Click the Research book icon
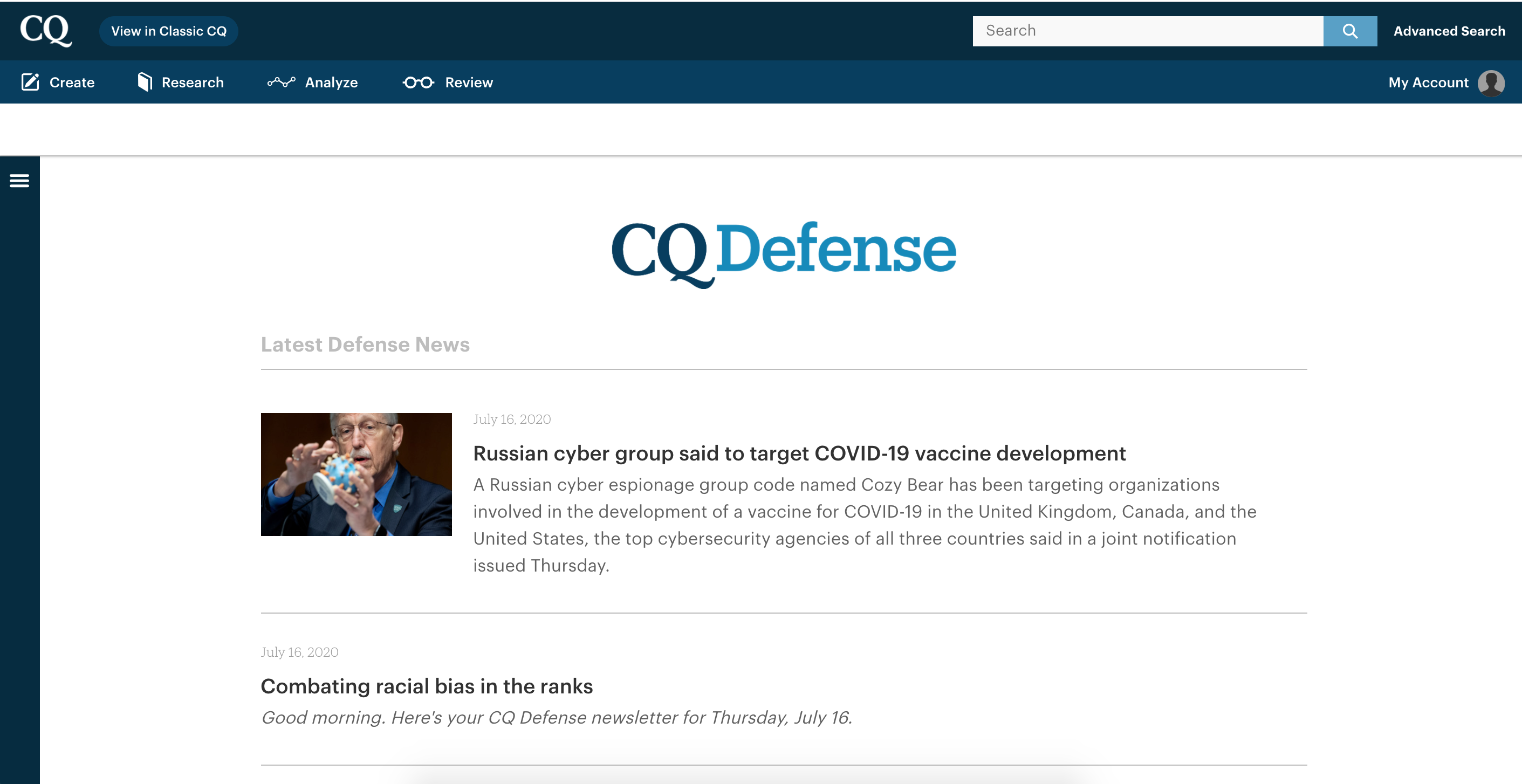The height and width of the screenshot is (784, 1522). [145, 82]
